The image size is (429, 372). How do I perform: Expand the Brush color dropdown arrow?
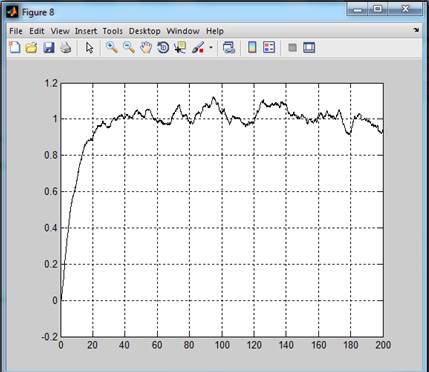click(211, 48)
